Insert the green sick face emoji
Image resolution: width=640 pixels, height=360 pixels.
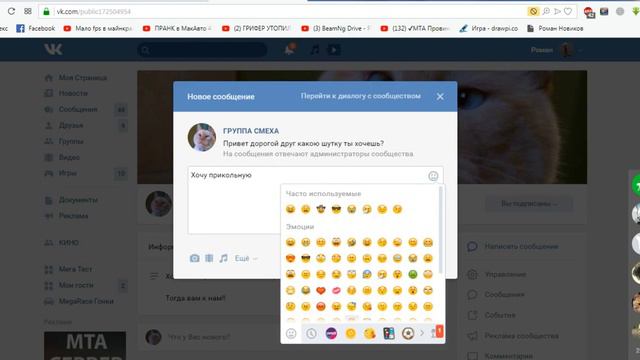coord(413,274)
